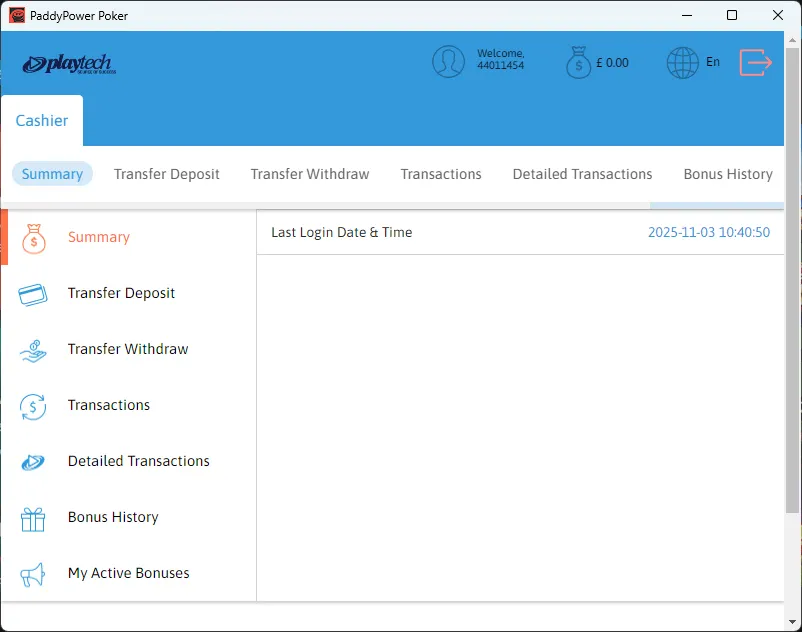This screenshot has height=632, width=802.
Task: Click the Bonus History gift box icon
Action: pyautogui.click(x=33, y=518)
